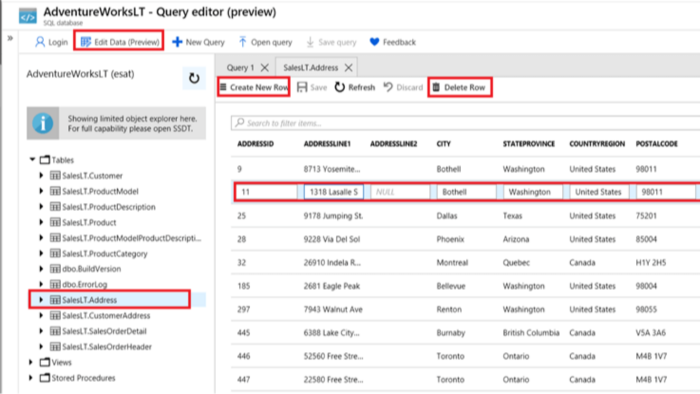700x394 pixels.
Task: Expand the Stored Procedures folder
Action: coord(31,377)
